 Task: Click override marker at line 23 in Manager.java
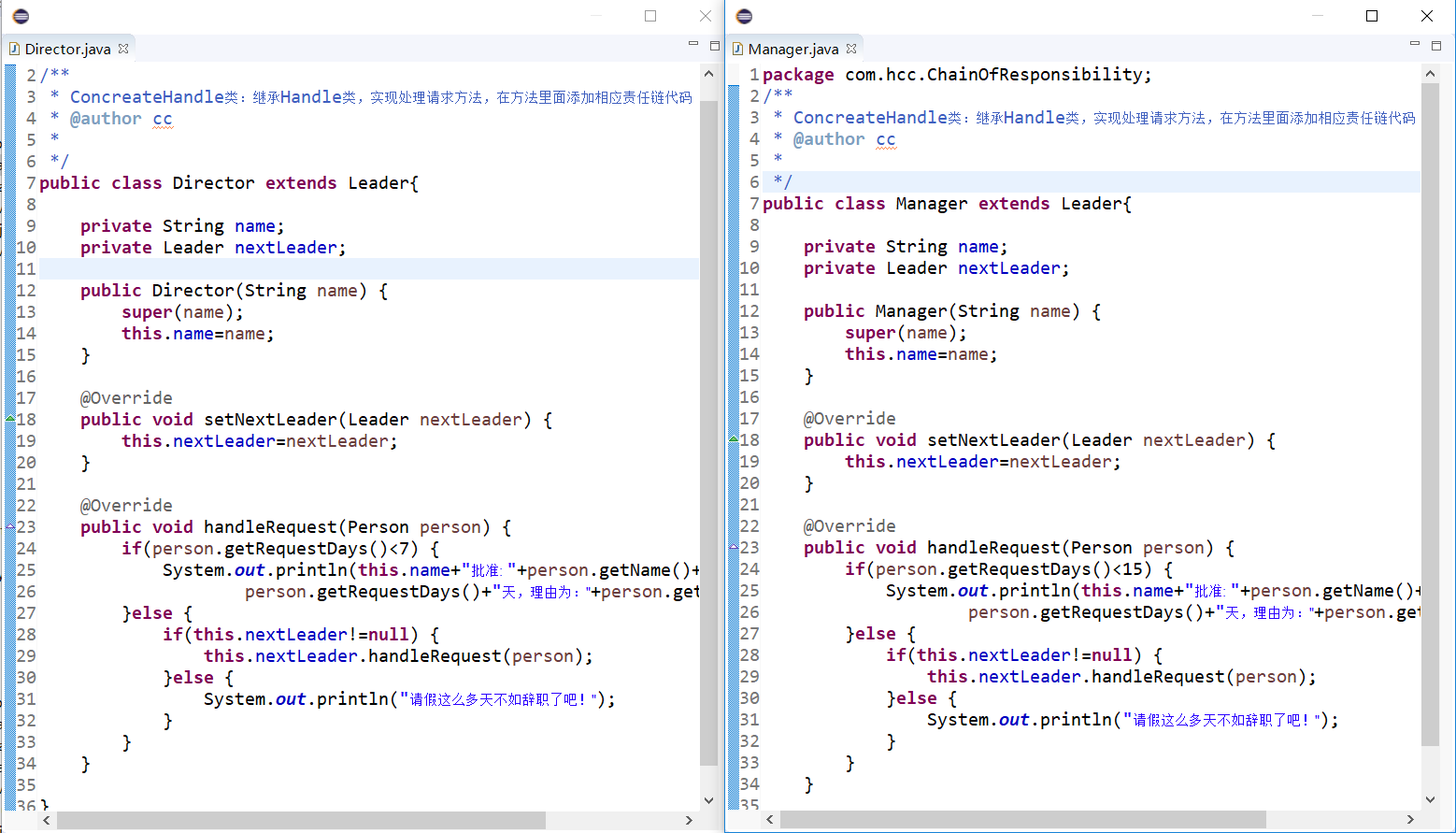point(734,547)
